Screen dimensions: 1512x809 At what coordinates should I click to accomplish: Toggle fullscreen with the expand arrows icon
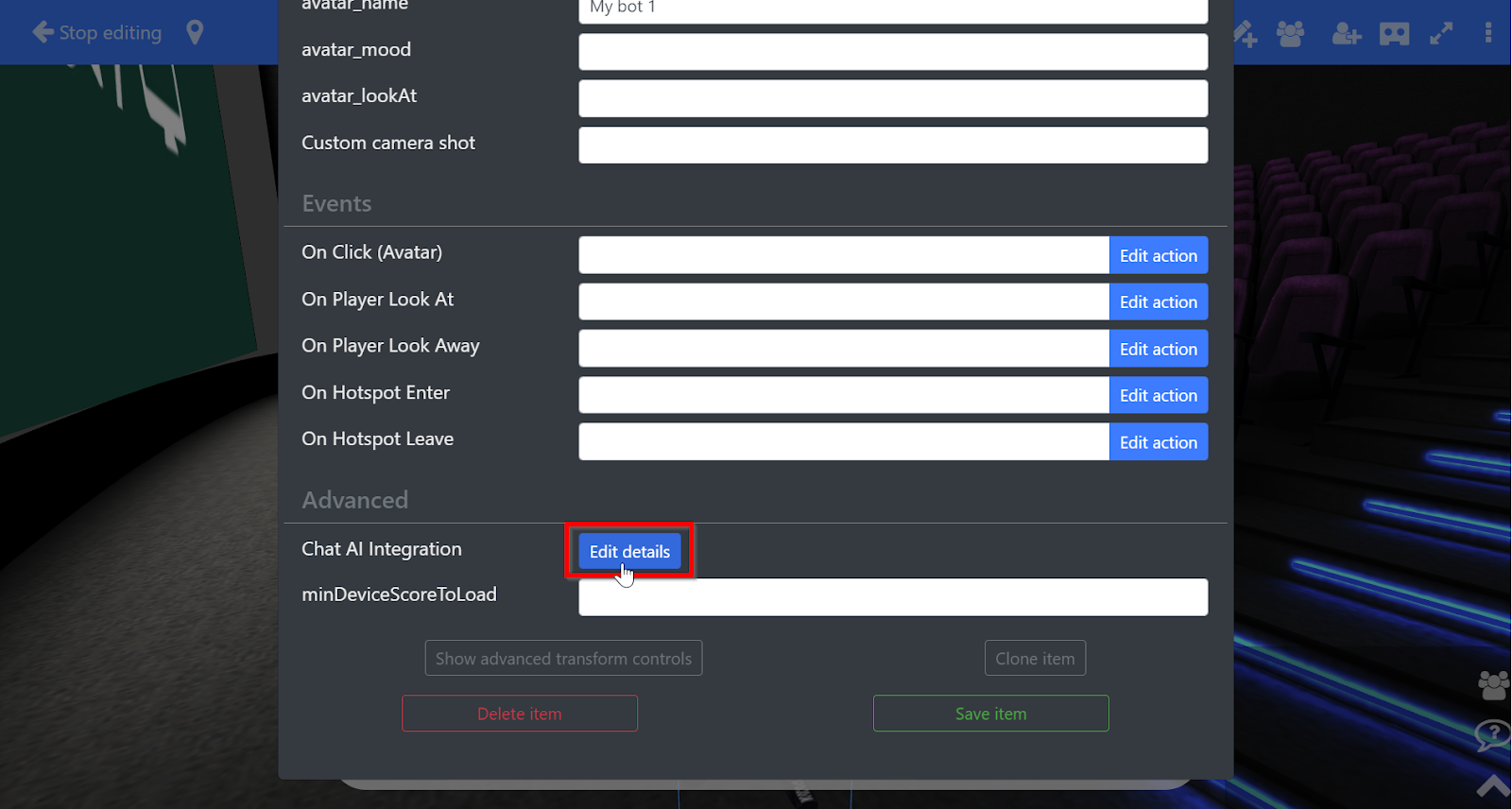click(1441, 34)
